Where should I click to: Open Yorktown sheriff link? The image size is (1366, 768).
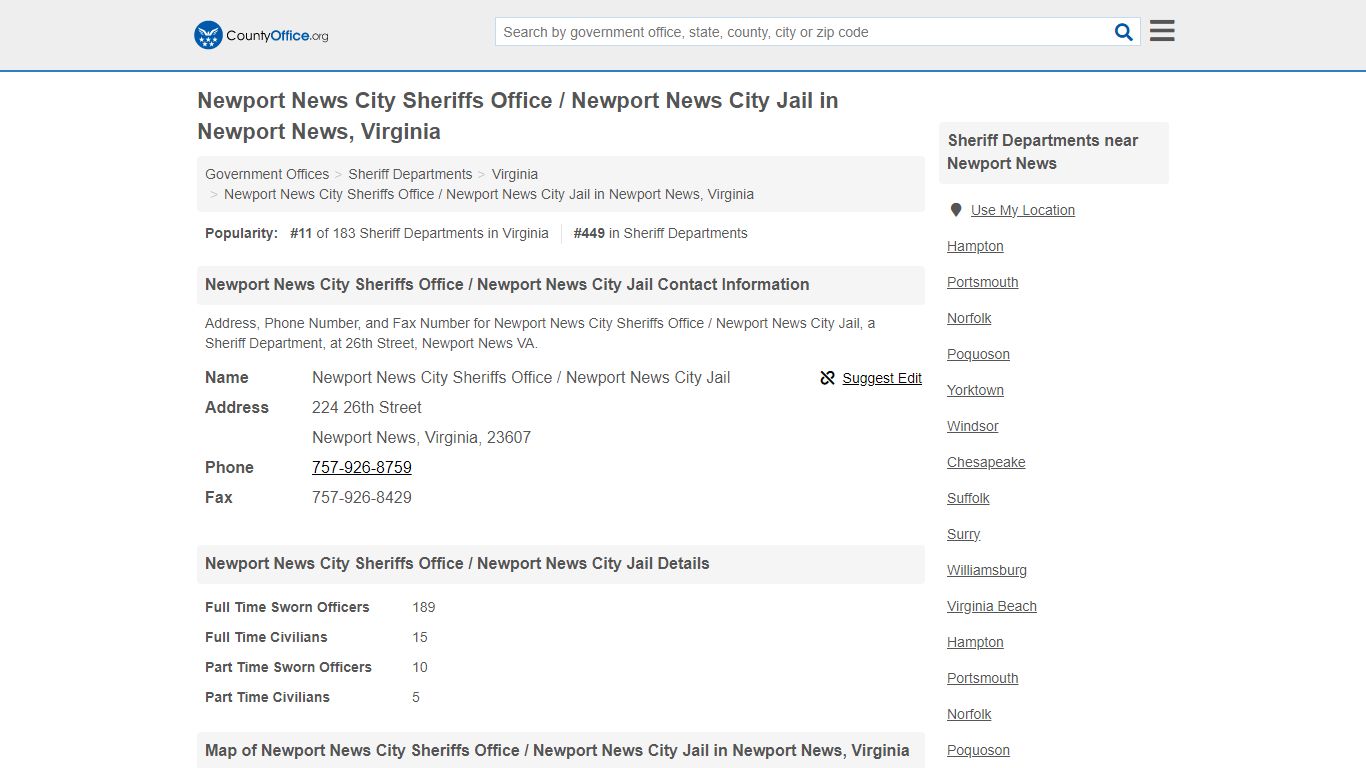(x=975, y=390)
